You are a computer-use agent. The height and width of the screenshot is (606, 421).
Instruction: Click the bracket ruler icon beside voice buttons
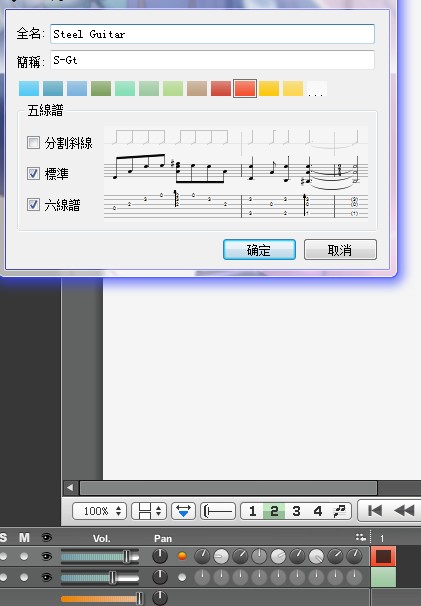point(218,511)
